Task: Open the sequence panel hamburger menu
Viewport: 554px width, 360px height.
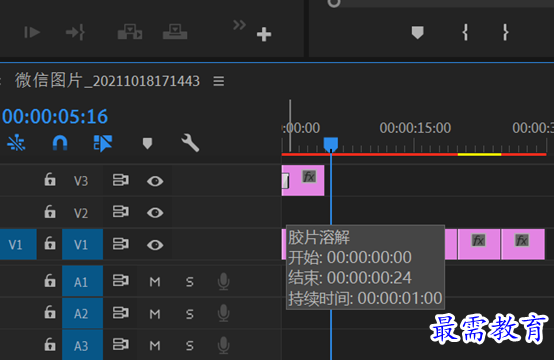Action: click(219, 81)
